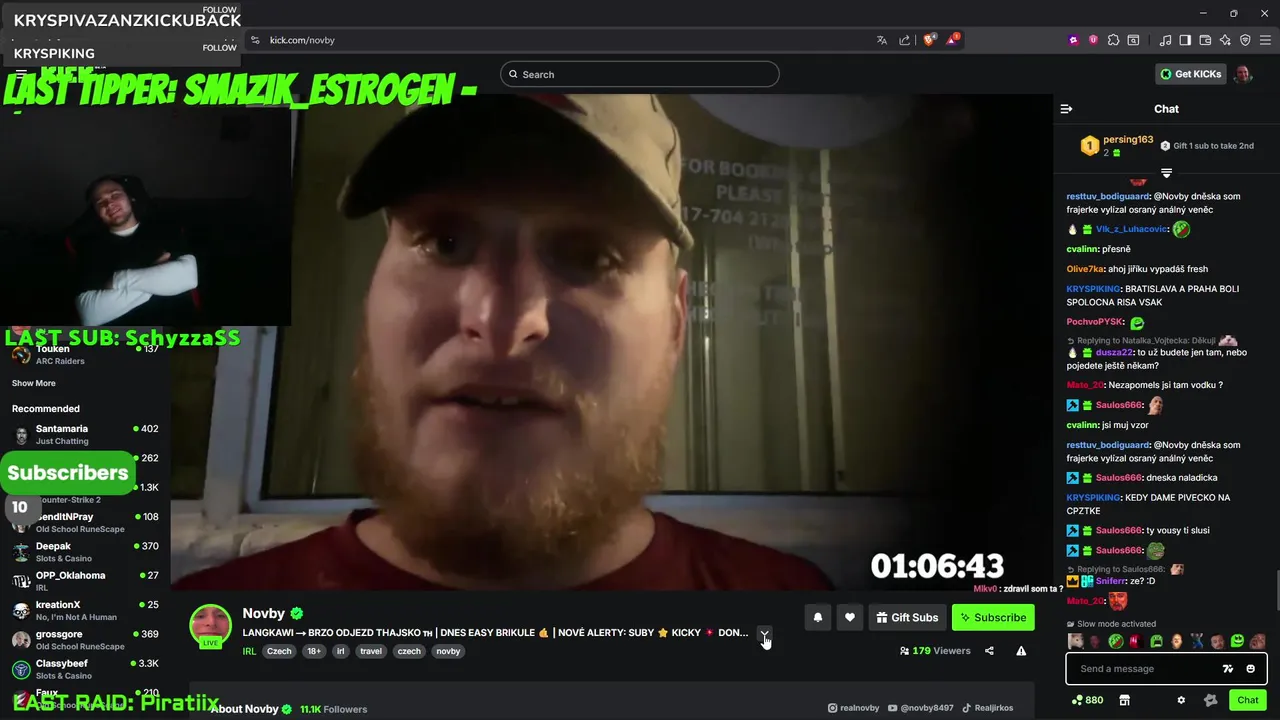Click the 880 channel points balance

tap(1087, 700)
